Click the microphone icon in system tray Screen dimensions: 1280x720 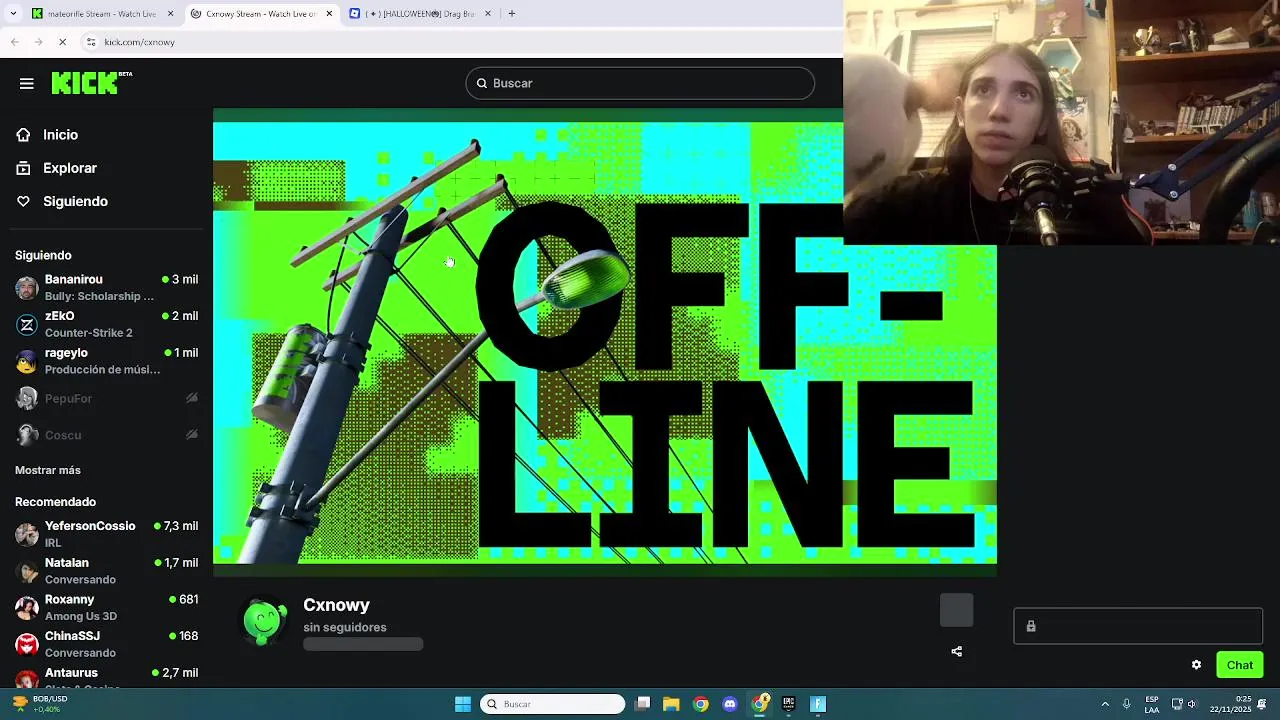[1127, 704]
